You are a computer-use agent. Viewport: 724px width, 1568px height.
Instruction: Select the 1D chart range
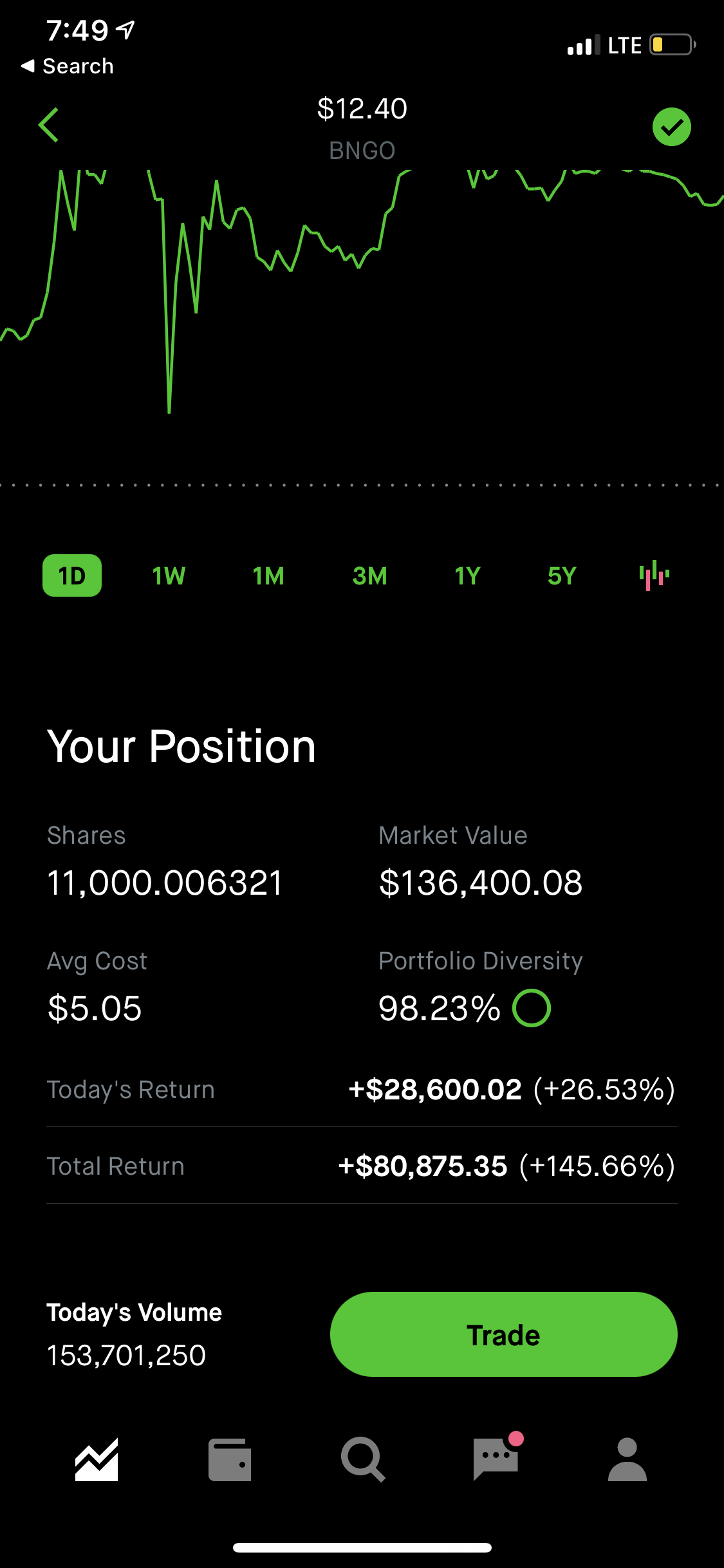[x=72, y=575]
